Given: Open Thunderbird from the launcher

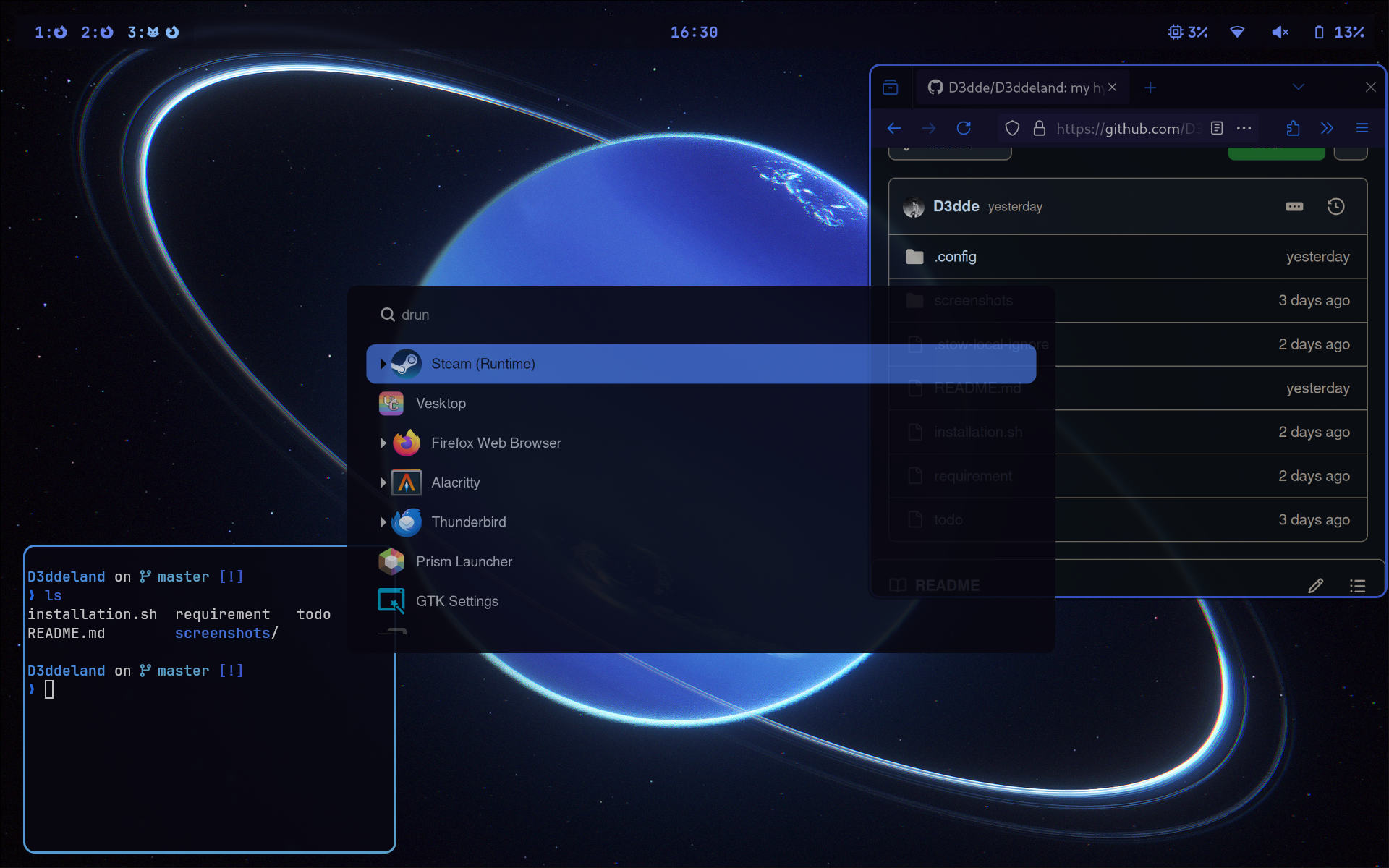Looking at the screenshot, I should (701, 522).
